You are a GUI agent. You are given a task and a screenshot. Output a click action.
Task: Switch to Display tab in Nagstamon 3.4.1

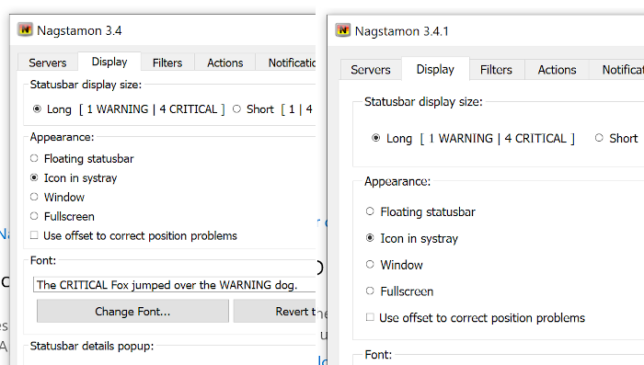(435, 69)
